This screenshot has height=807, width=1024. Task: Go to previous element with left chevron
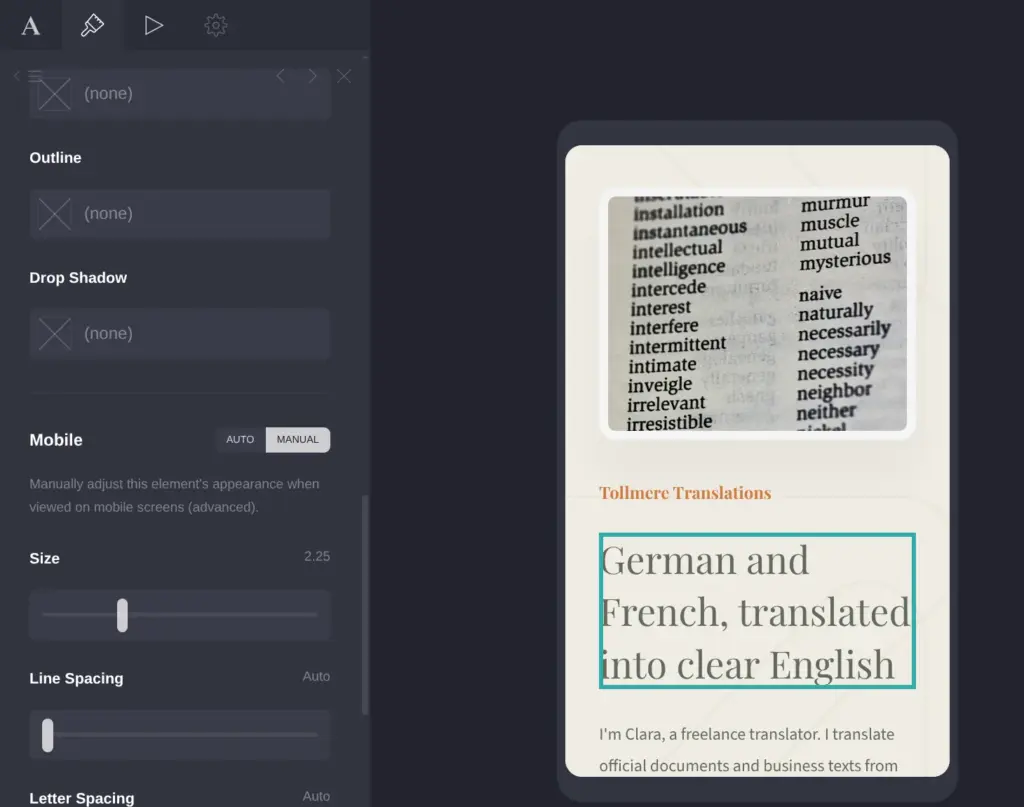click(280, 76)
